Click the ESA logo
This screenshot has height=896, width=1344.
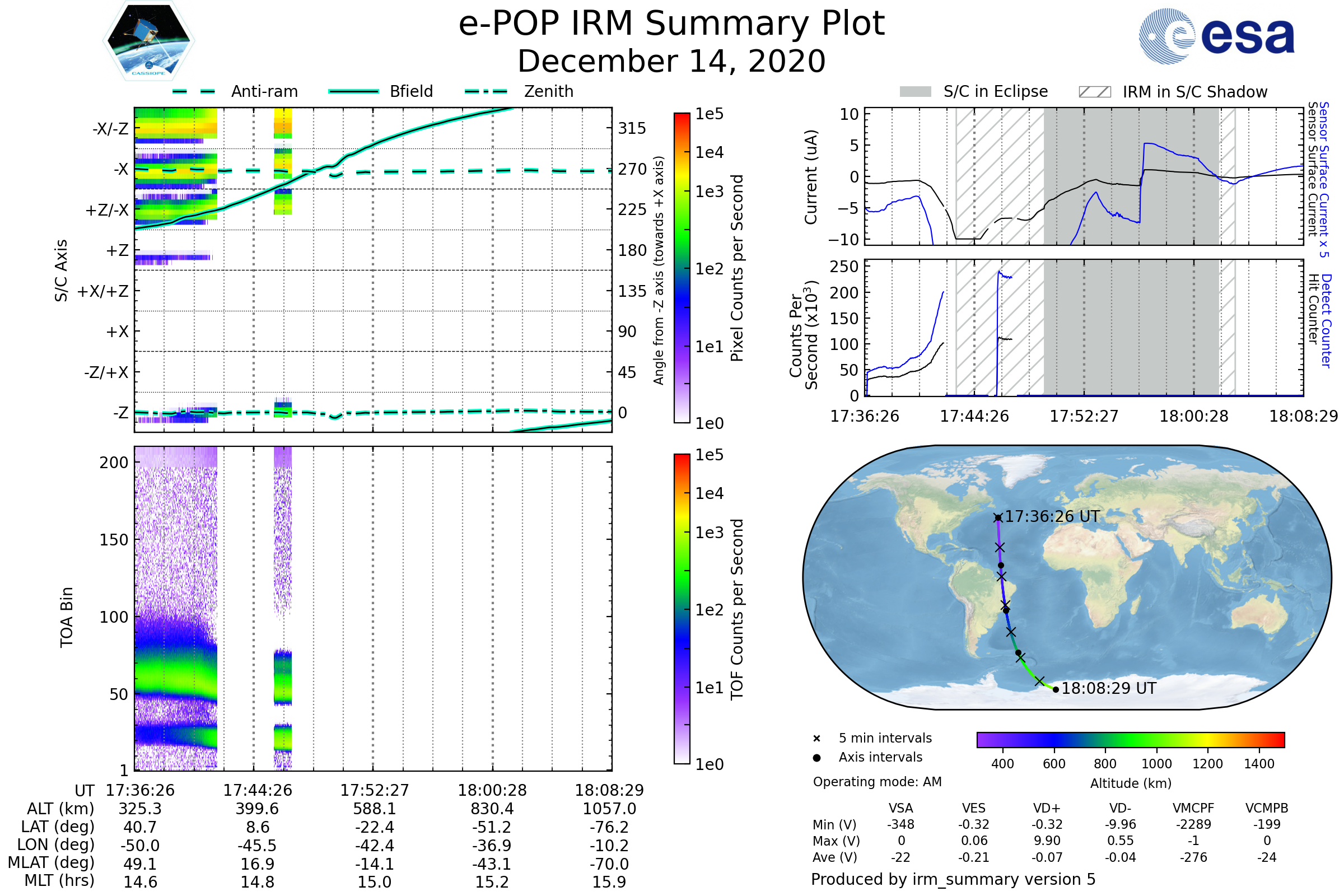point(1216,36)
